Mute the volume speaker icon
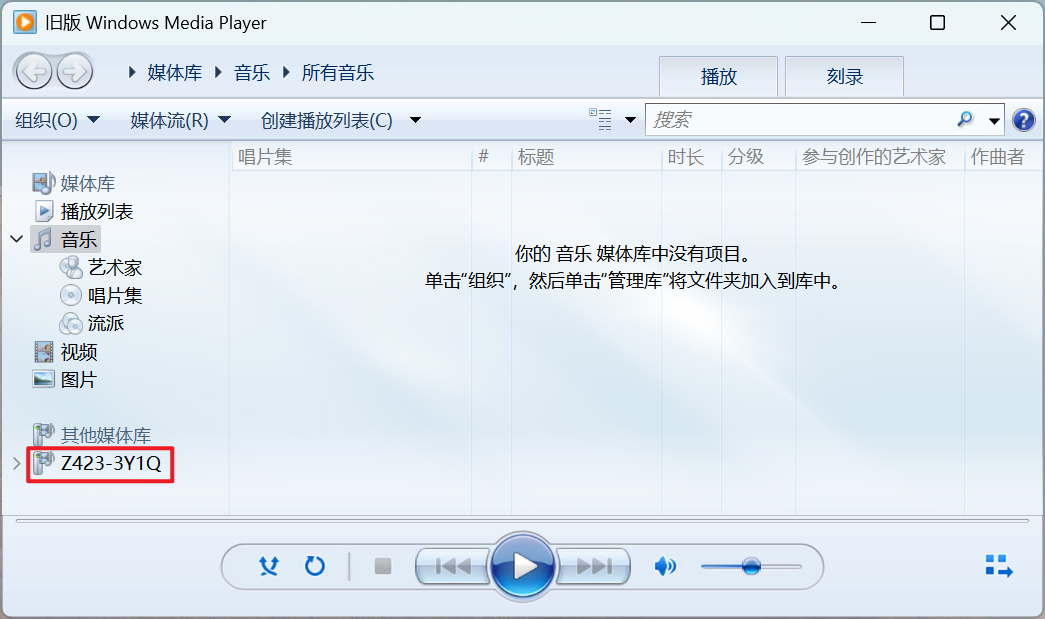The width and height of the screenshot is (1045, 619). point(664,566)
